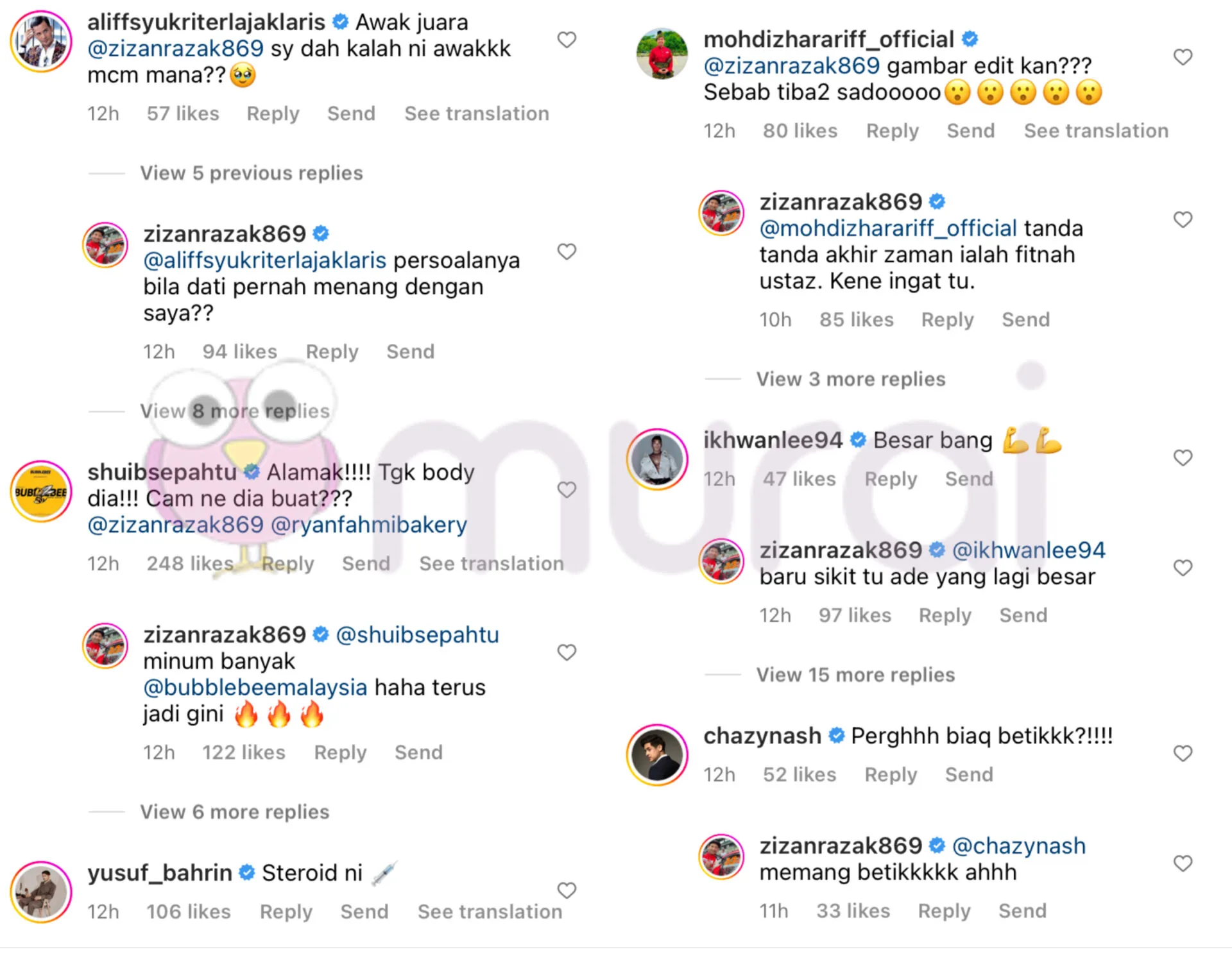View the 248 likes on shuibsepahtu's comment

pyautogui.click(x=190, y=563)
